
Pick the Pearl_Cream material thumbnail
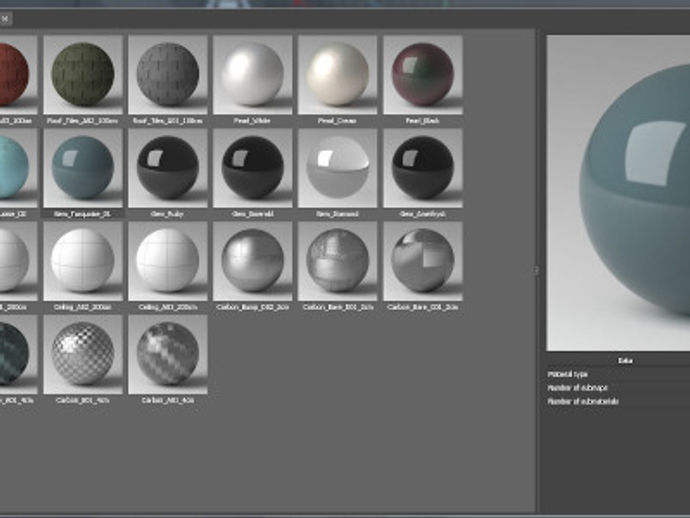[x=338, y=75]
